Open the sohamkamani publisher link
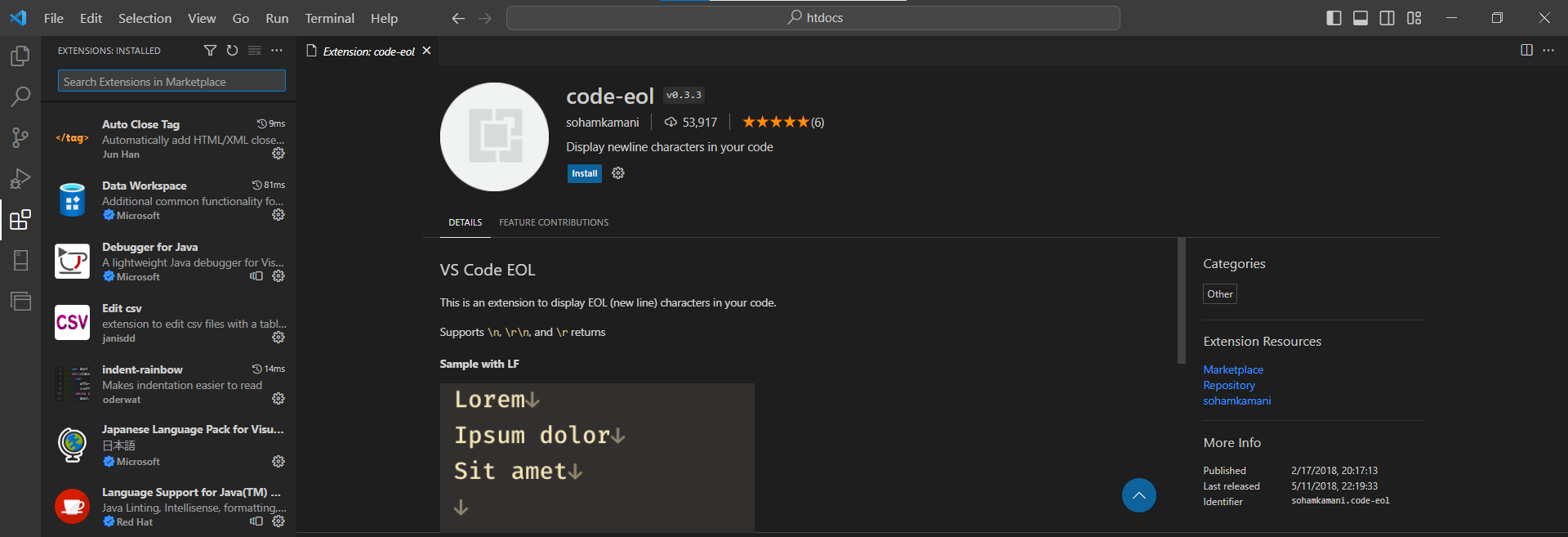Viewport: 1568px width, 537px height. click(603, 123)
